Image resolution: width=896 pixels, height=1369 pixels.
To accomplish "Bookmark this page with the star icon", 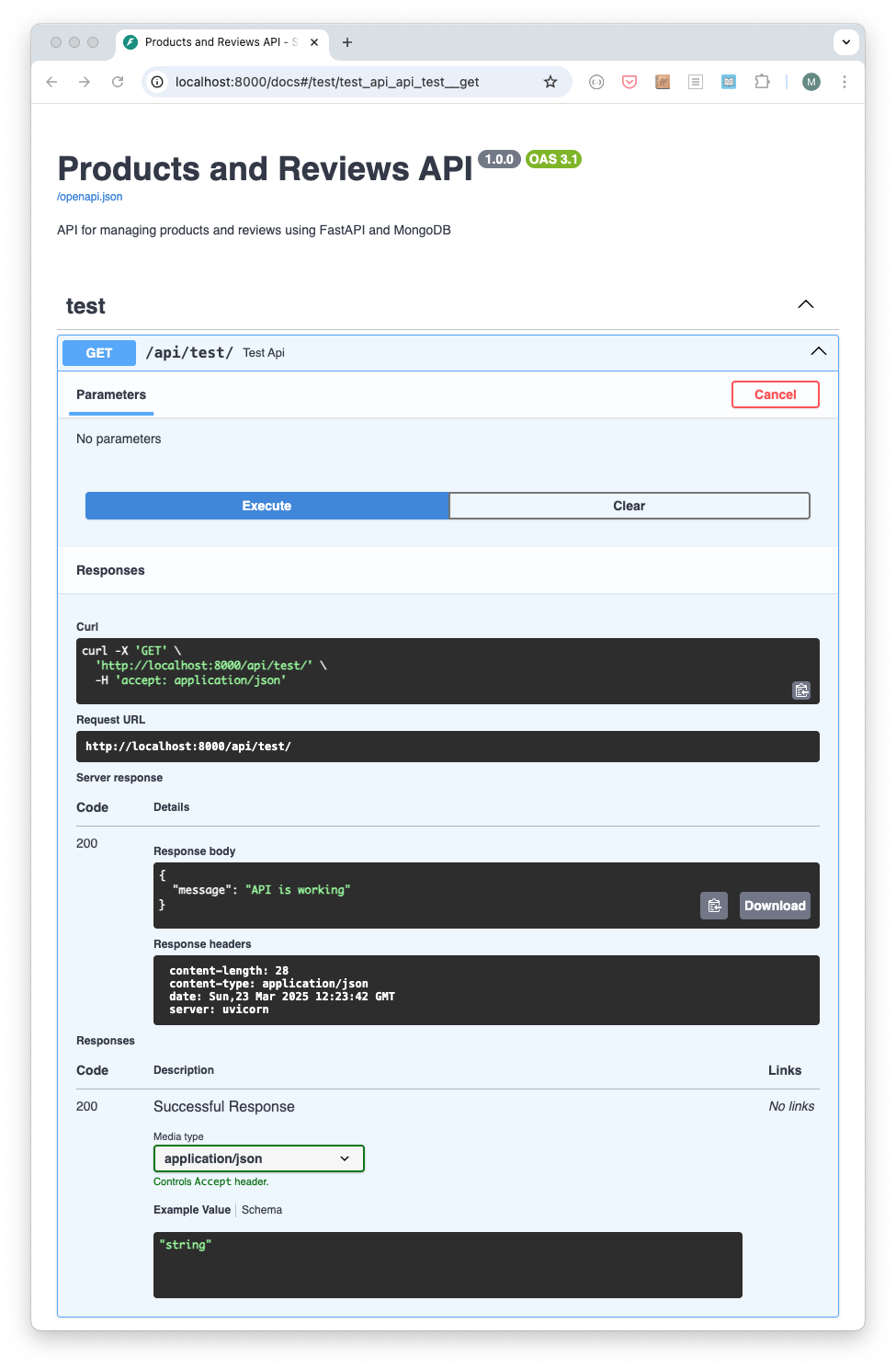I will (x=550, y=82).
